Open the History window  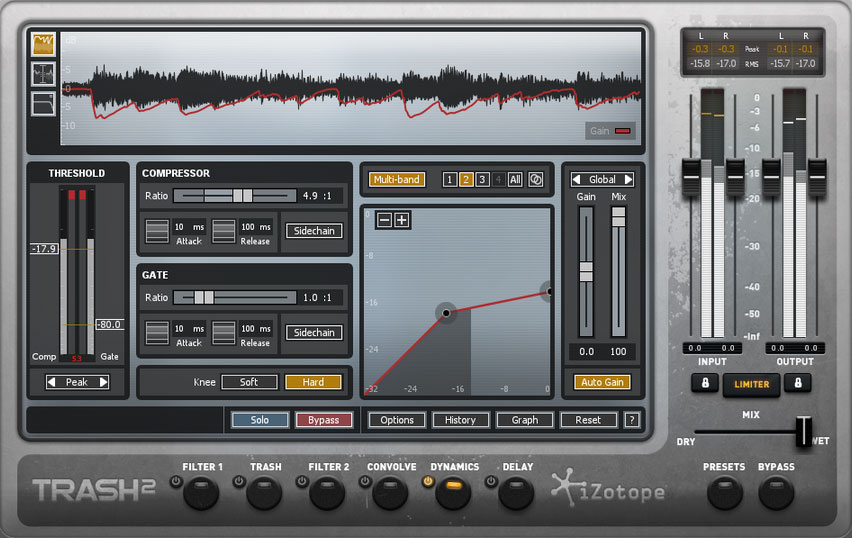(x=460, y=420)
